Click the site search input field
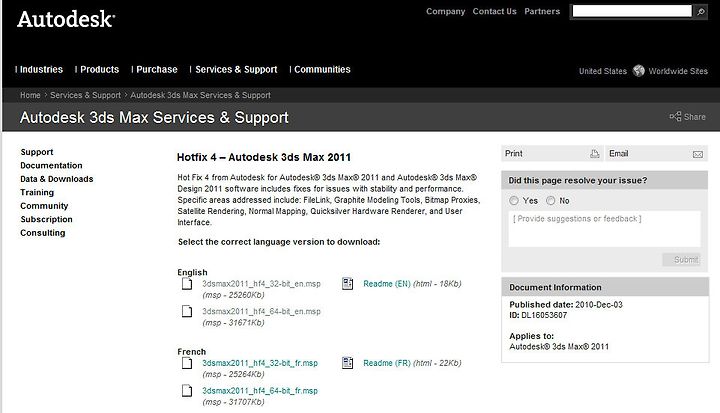Viewport: 720px width, 413px height. tap(632, 11)
